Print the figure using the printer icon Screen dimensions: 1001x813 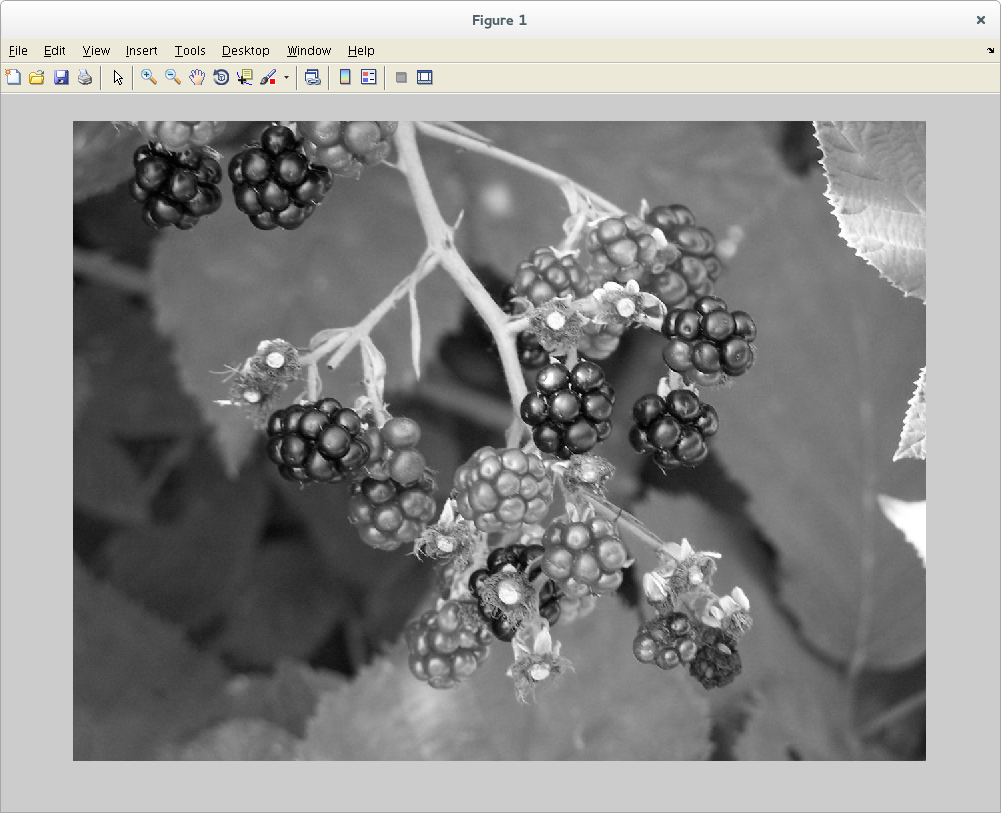coord(85,77)
